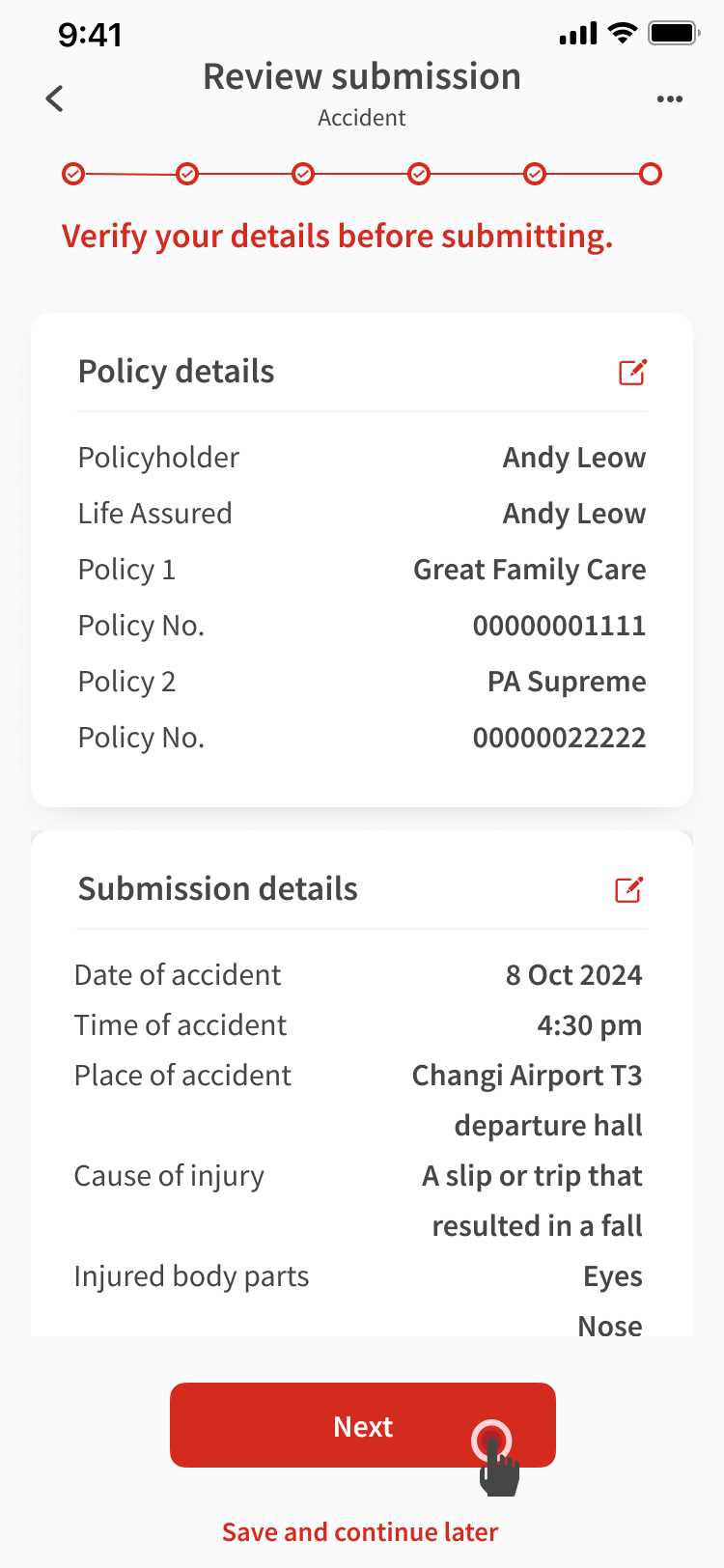The height and width of the screenshot is (1568, 724).
Task: Edit Policy details using pencil icon
Action: [632, 372]
